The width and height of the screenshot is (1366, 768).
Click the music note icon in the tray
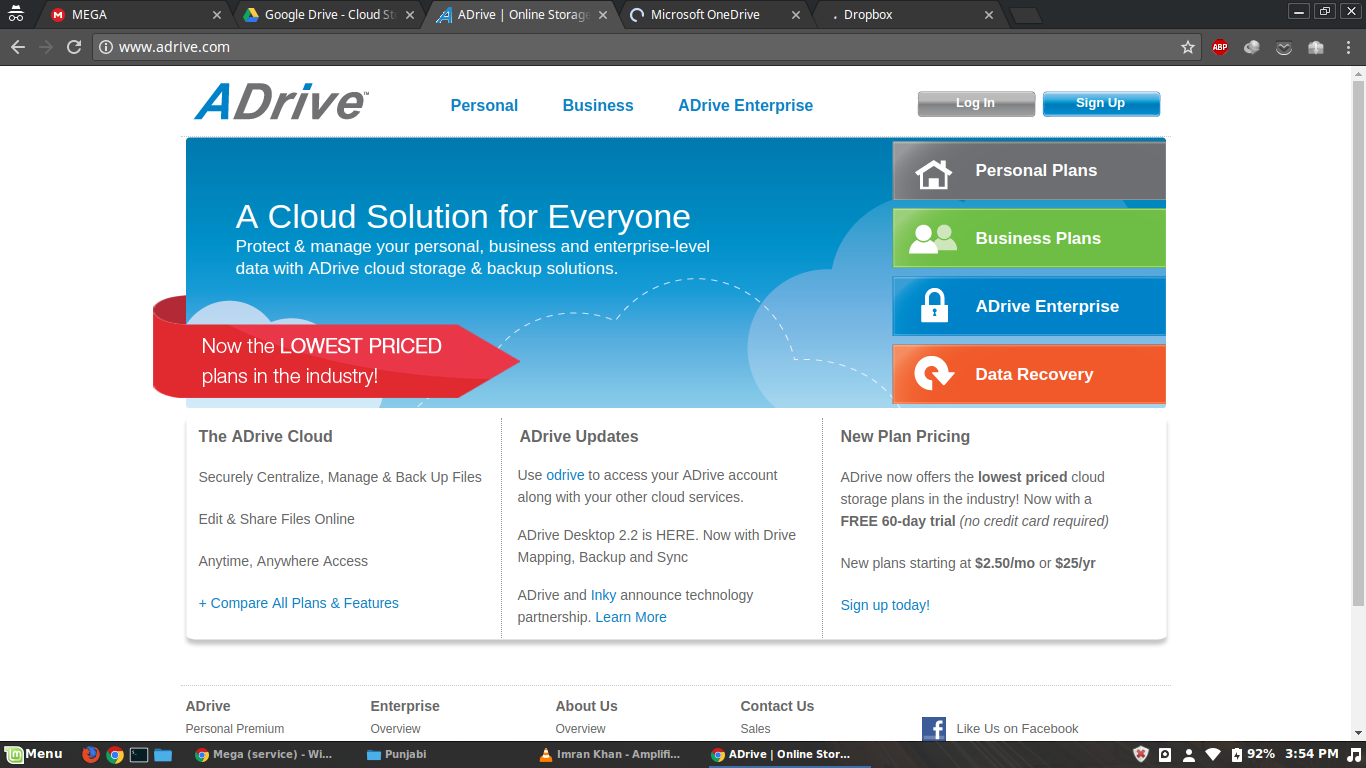point(1354,754)
